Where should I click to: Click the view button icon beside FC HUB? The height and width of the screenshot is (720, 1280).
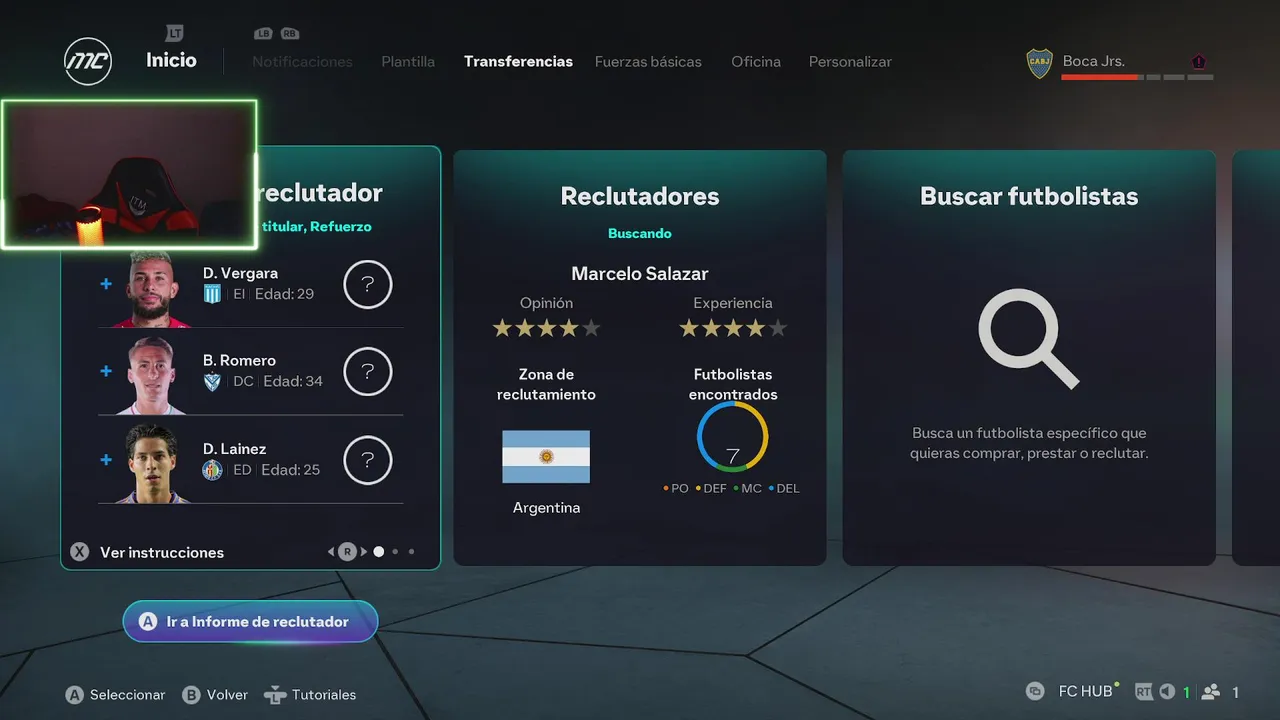(1035, 691)
